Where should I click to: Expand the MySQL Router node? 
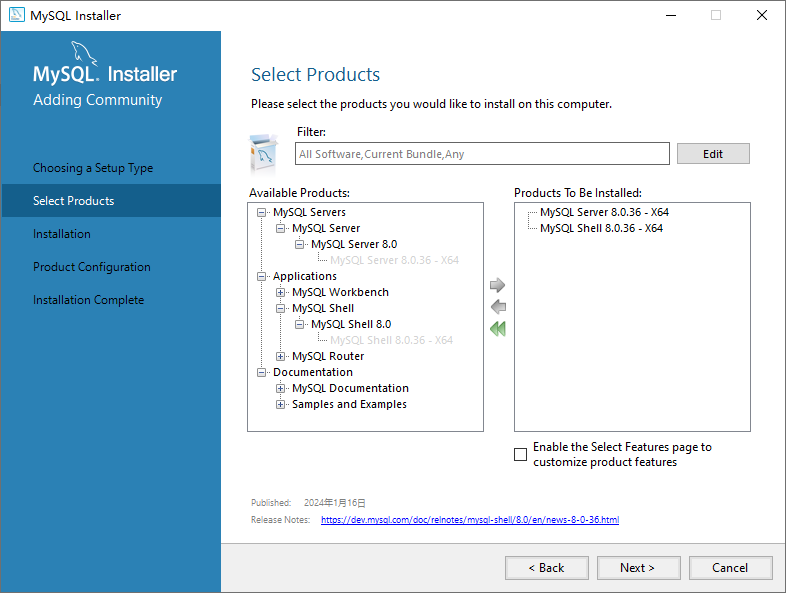[281, 356]
